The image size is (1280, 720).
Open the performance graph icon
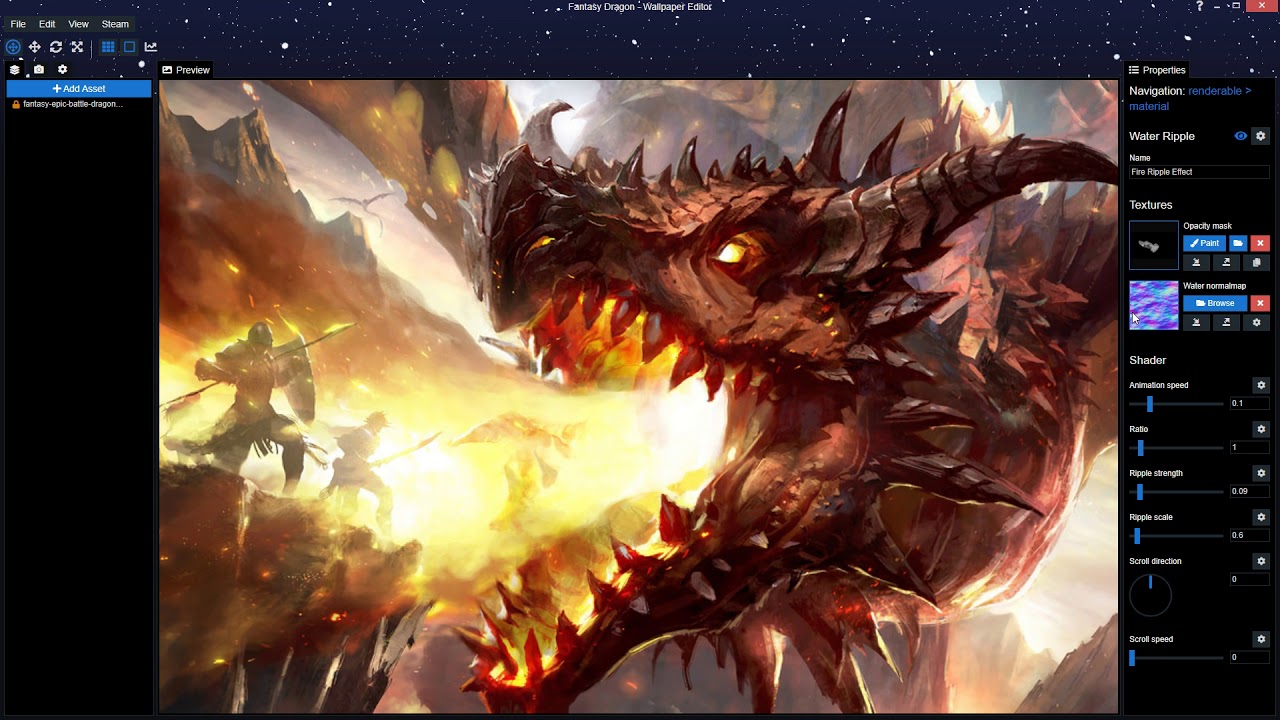coord(151,47)
